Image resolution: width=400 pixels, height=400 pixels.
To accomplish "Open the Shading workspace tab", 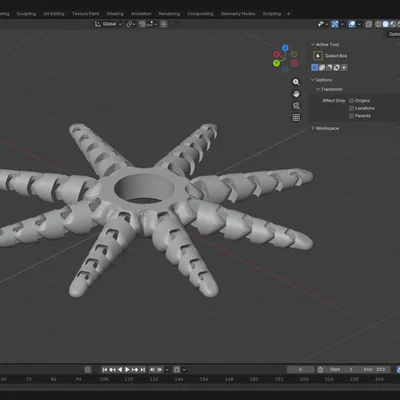I will point(115,14).
